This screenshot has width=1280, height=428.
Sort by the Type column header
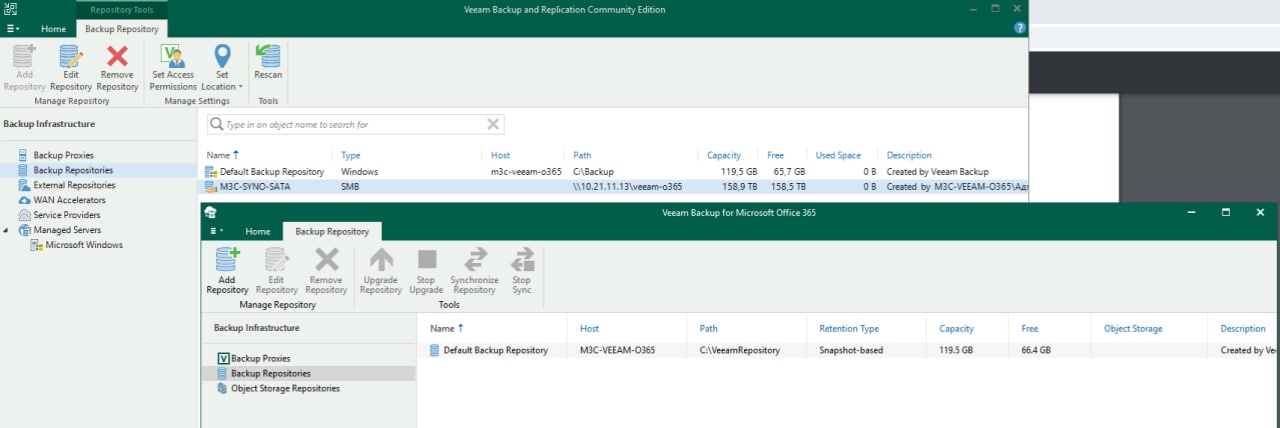click(350, 155)
